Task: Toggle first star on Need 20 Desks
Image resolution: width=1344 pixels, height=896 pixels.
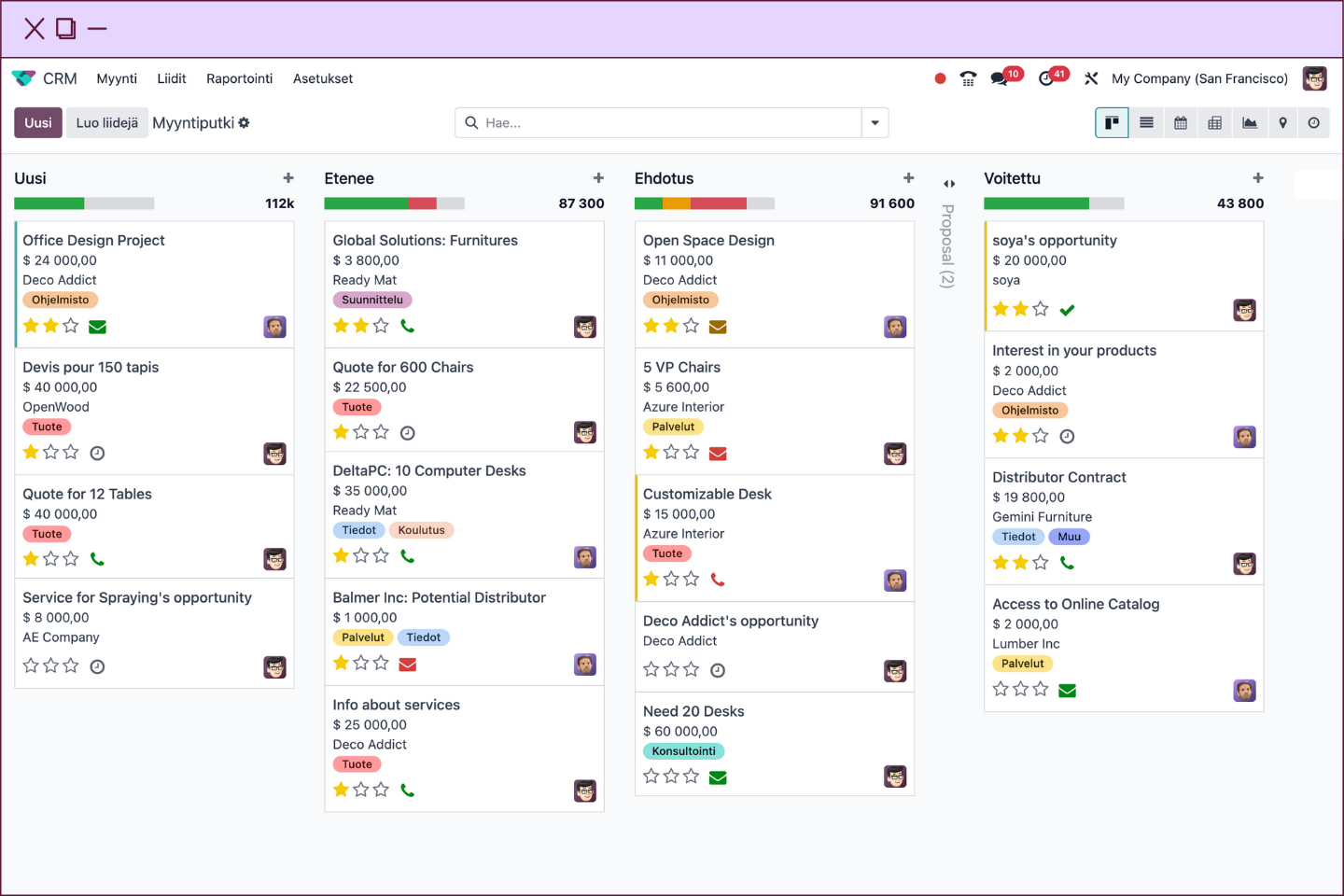Action: point(651,777)
